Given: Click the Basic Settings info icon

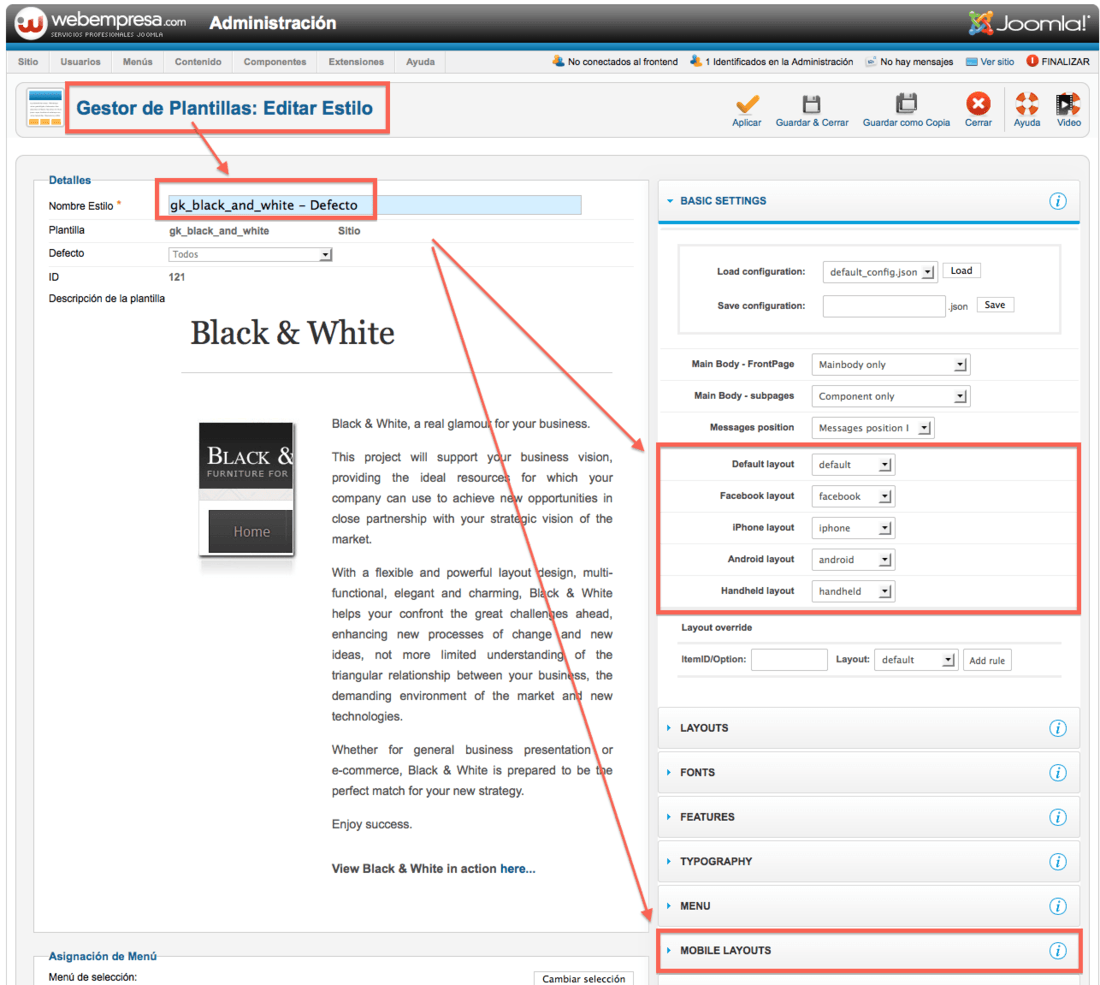Looking at the screenshot, I should click(1057, 201).
